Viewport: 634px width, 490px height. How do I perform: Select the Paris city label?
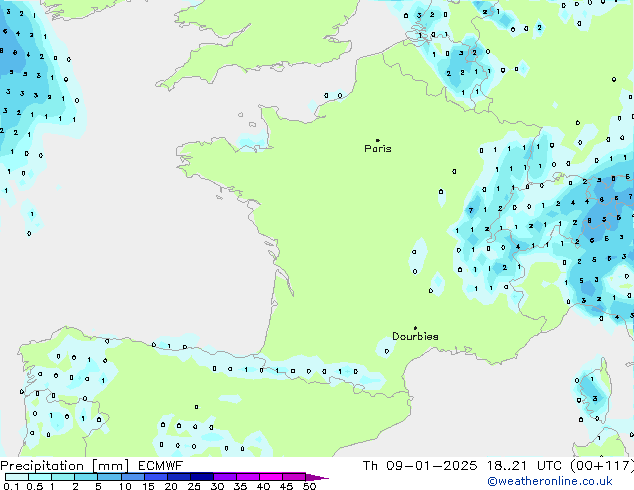pyautogui.click(x=378, y=149)
